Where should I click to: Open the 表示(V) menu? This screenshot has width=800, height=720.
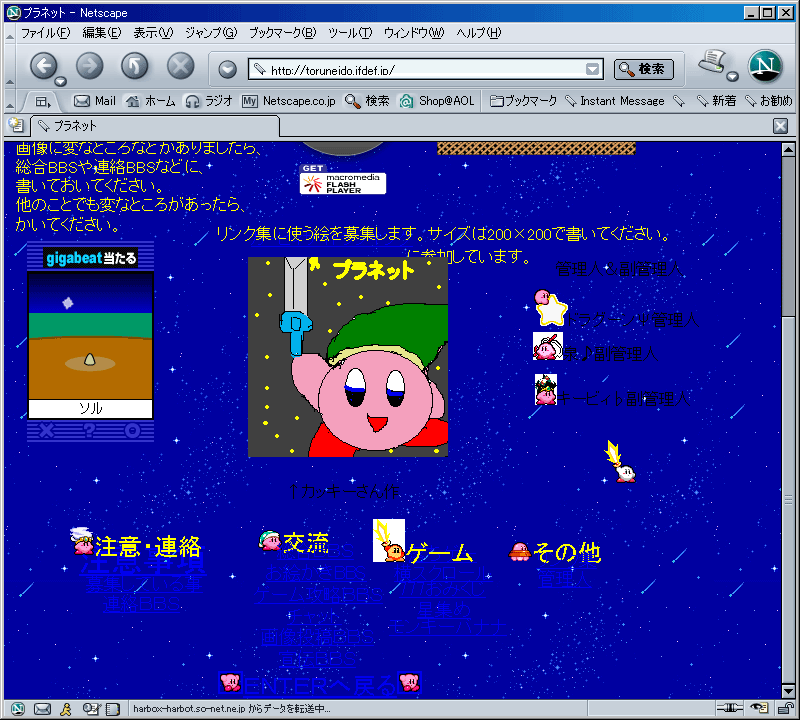pyautogui.click(x=153, y=33)
